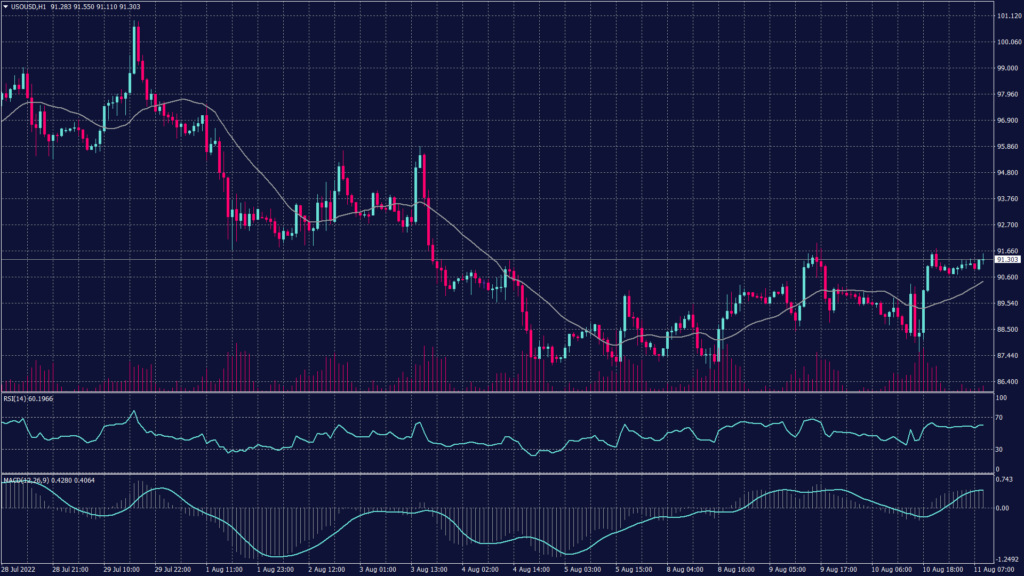Click the USOUSD,H1 symbol label
The image size is (1024, 576).
tap(29, 7)
